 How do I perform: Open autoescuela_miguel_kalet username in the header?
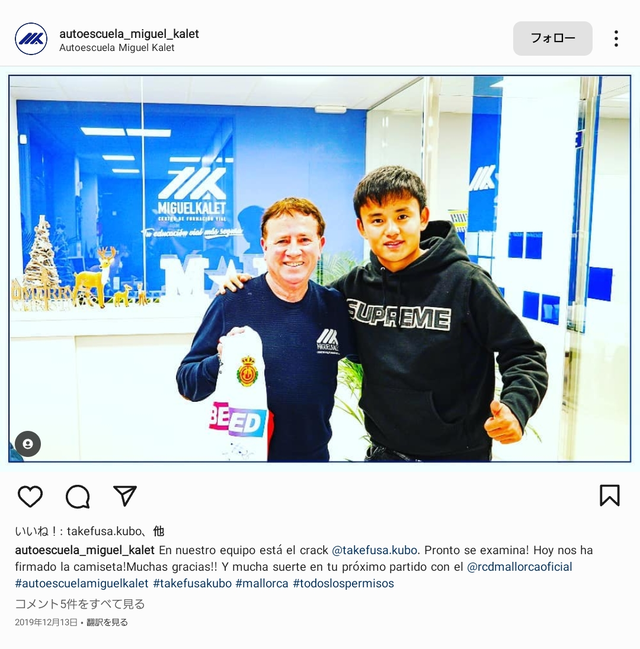point(129,34)
